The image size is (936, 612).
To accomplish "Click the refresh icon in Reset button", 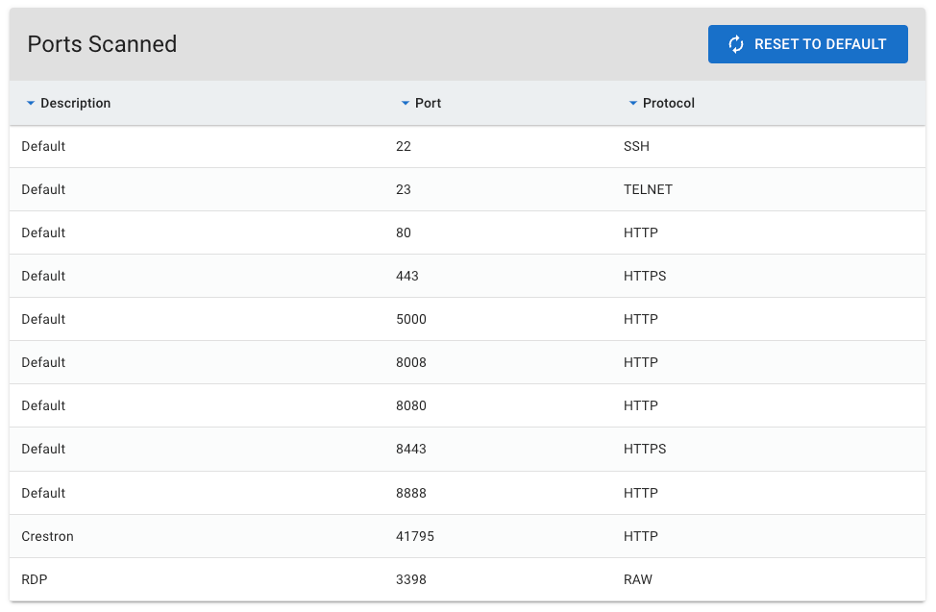I will [736, 44].
